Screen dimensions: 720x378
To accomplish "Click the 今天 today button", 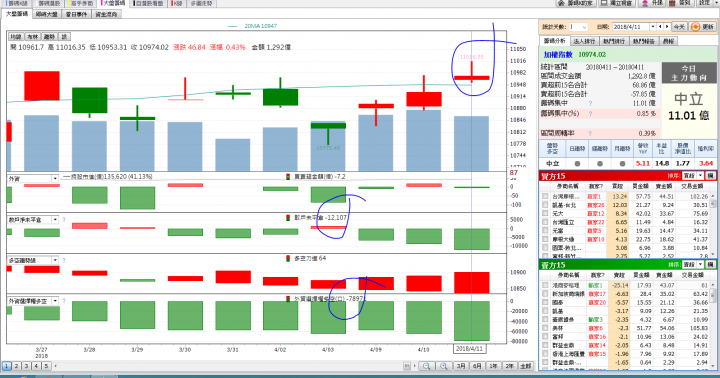I will (x=679, y=27).
